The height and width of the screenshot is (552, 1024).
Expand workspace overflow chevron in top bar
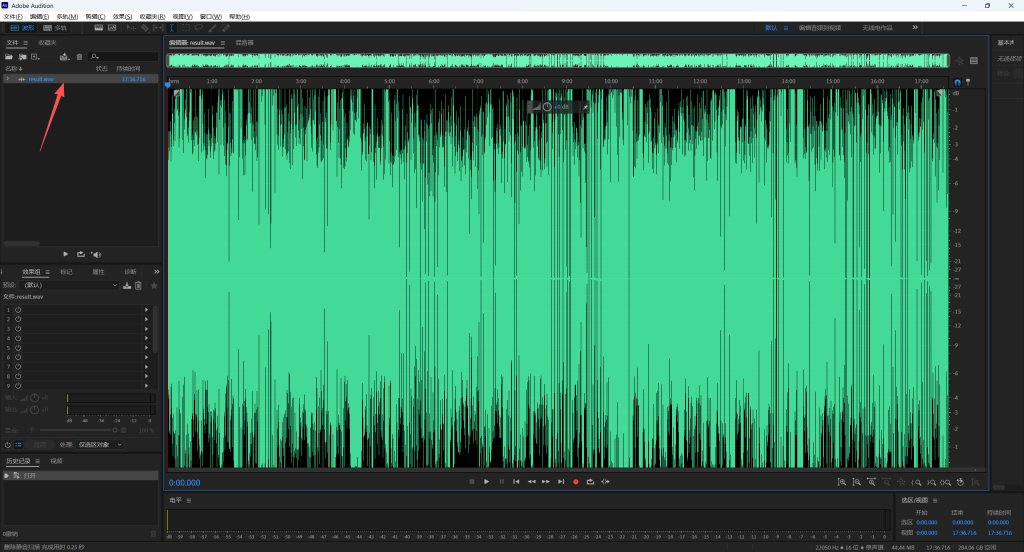click(915, 27)
